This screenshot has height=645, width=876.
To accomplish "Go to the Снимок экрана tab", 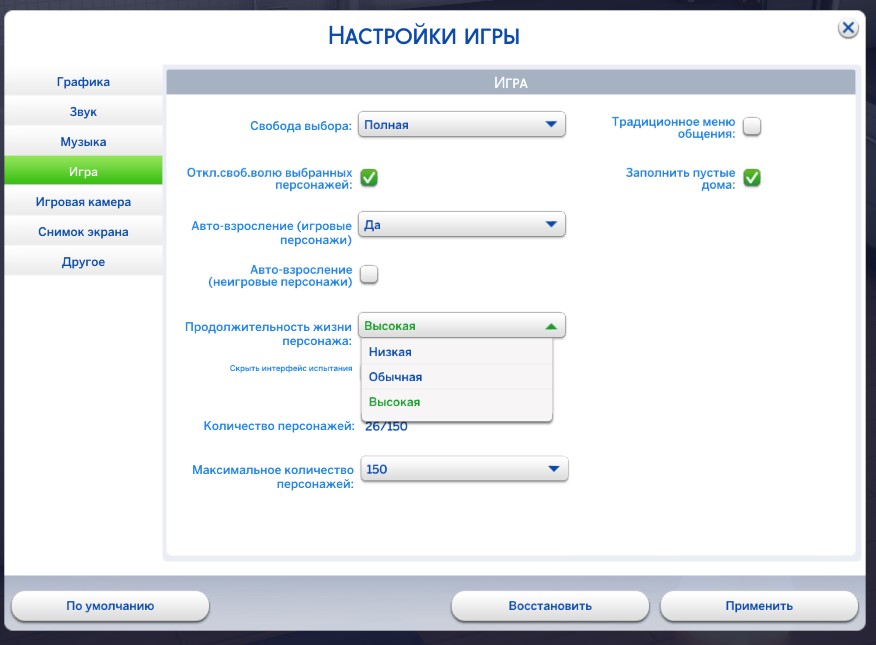I will tap(83, 232).
